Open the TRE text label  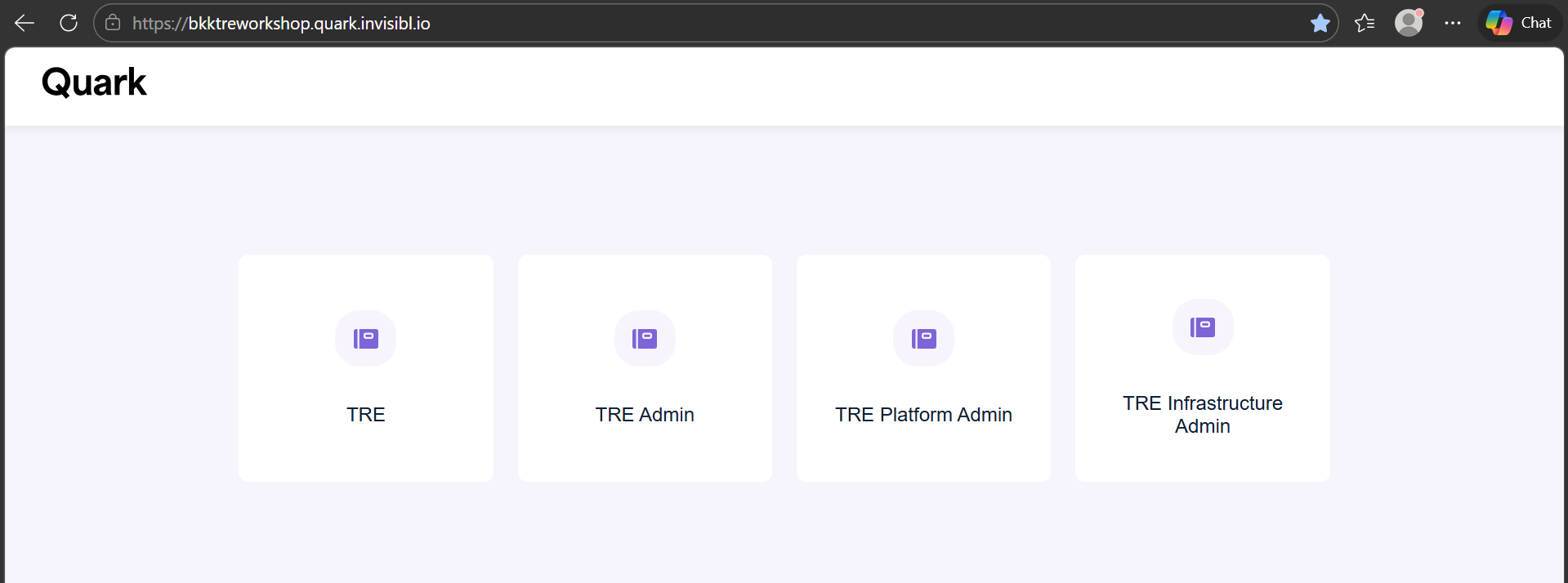[365, 415]
